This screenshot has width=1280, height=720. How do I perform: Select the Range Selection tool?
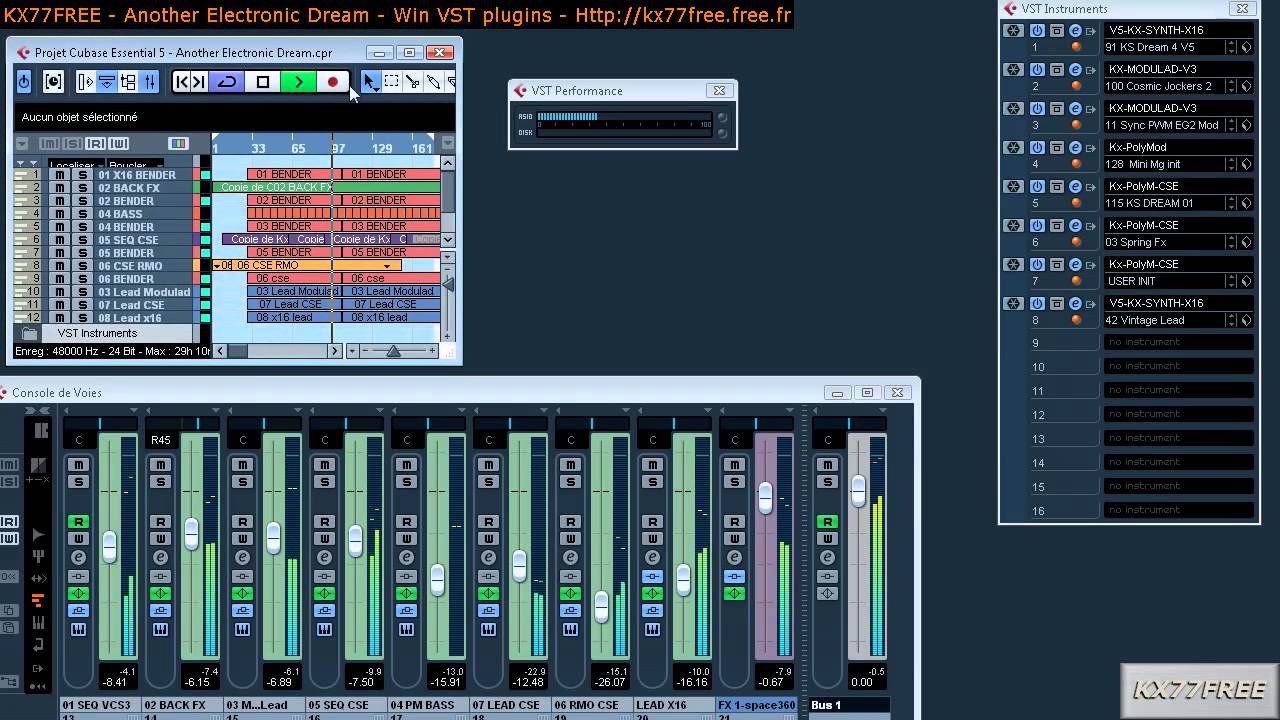pyautogui.click(x=392, y=82)
